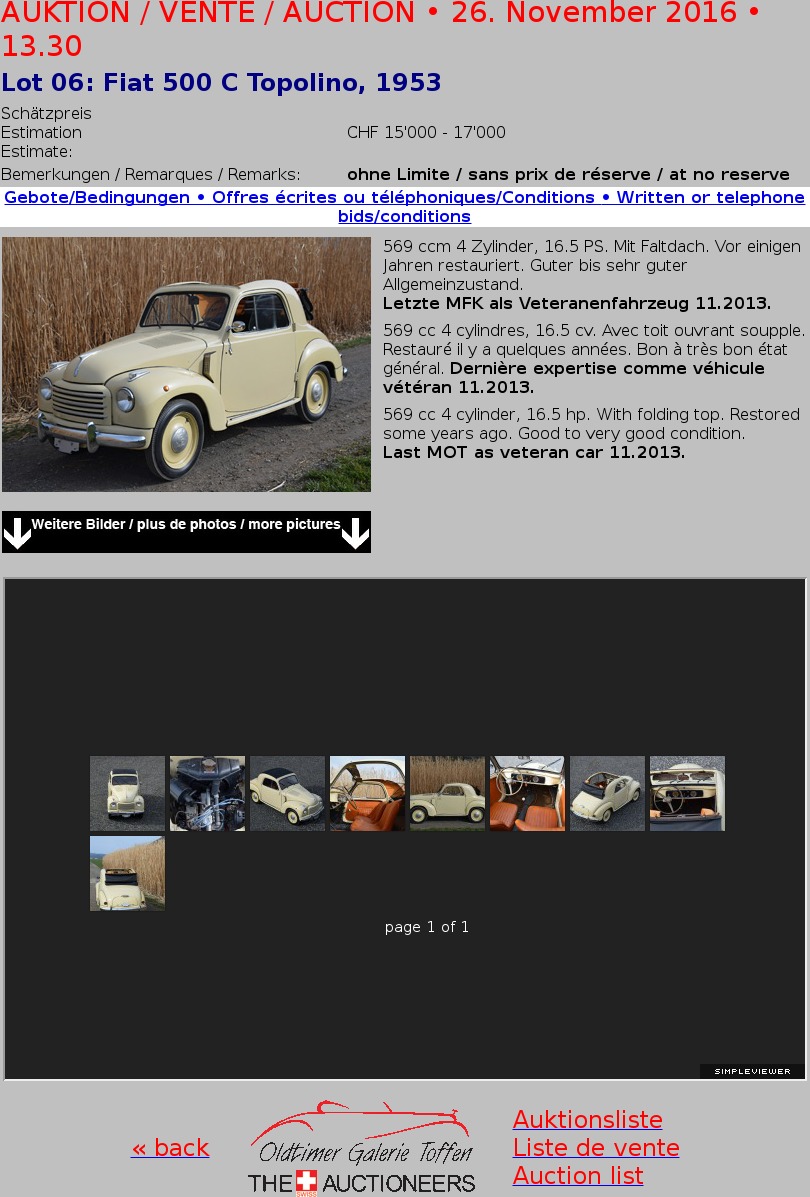Open the steering wheel and orange seat thumbnail
This screenshot has height=1197, width=810.
[528, 793]
